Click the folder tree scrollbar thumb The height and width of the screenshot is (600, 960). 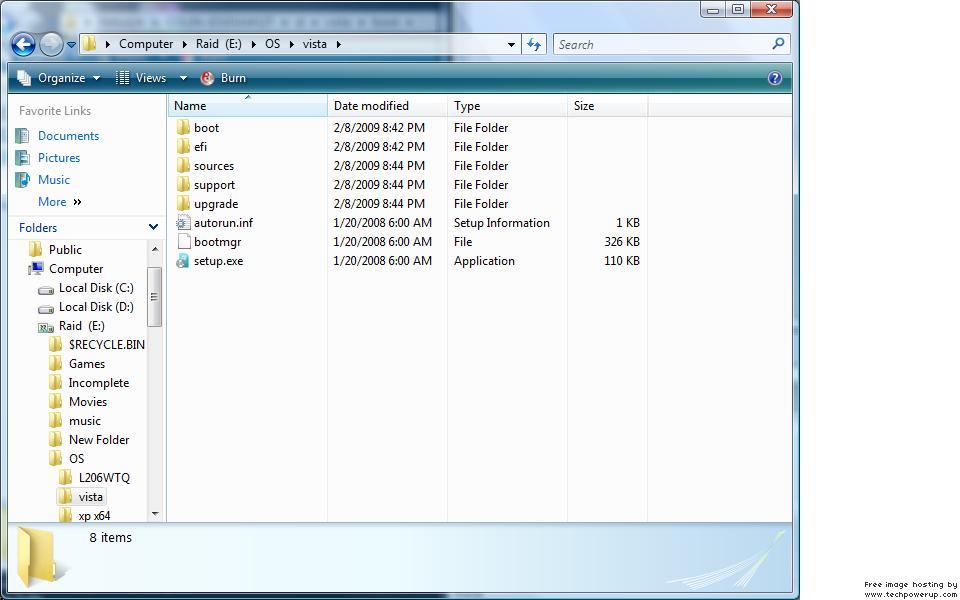[x=155, y=297]
